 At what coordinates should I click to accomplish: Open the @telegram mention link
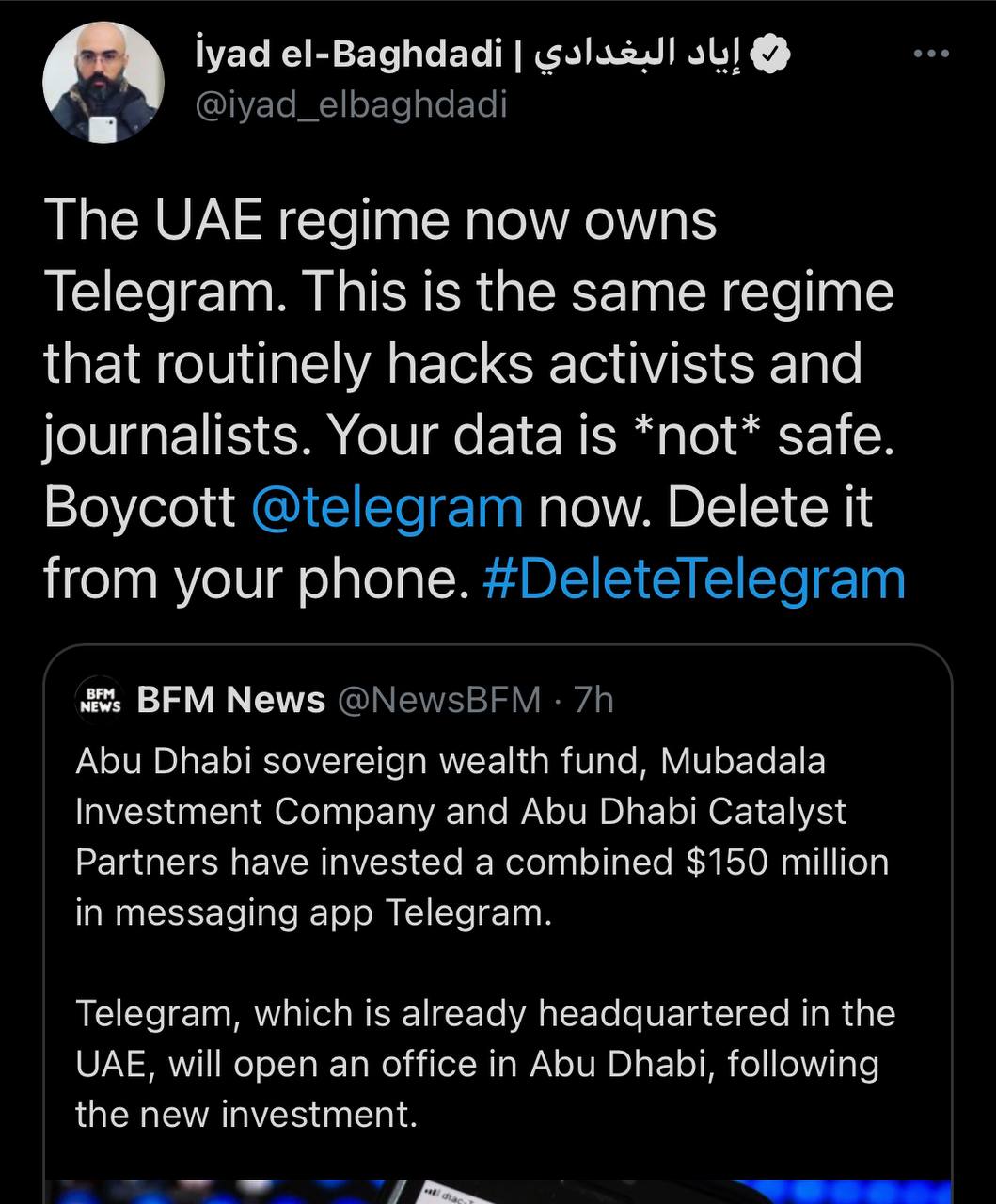(387, 507)
